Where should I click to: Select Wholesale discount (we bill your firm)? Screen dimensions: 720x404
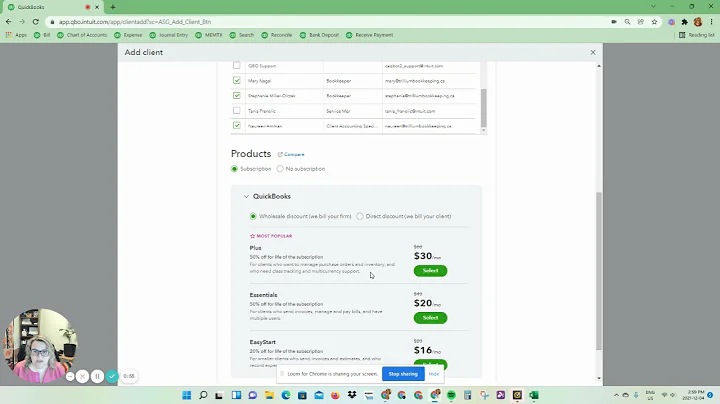click(x=253, y=216)
